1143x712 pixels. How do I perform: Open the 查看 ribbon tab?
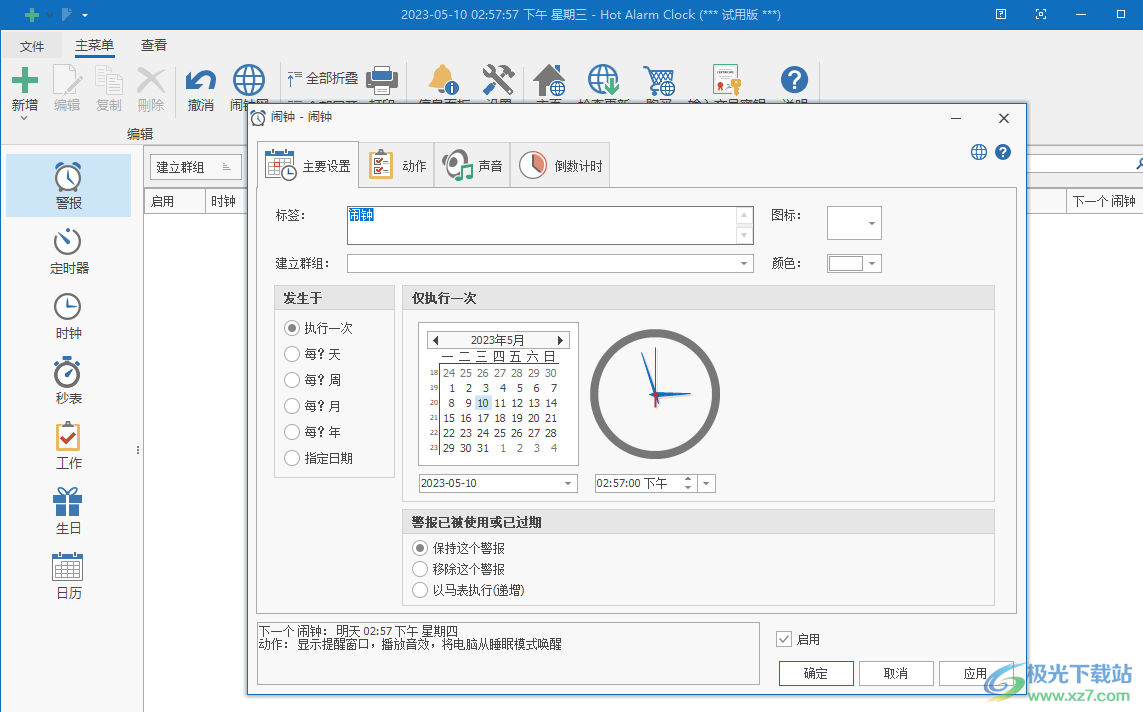click(x=154, y=45)
